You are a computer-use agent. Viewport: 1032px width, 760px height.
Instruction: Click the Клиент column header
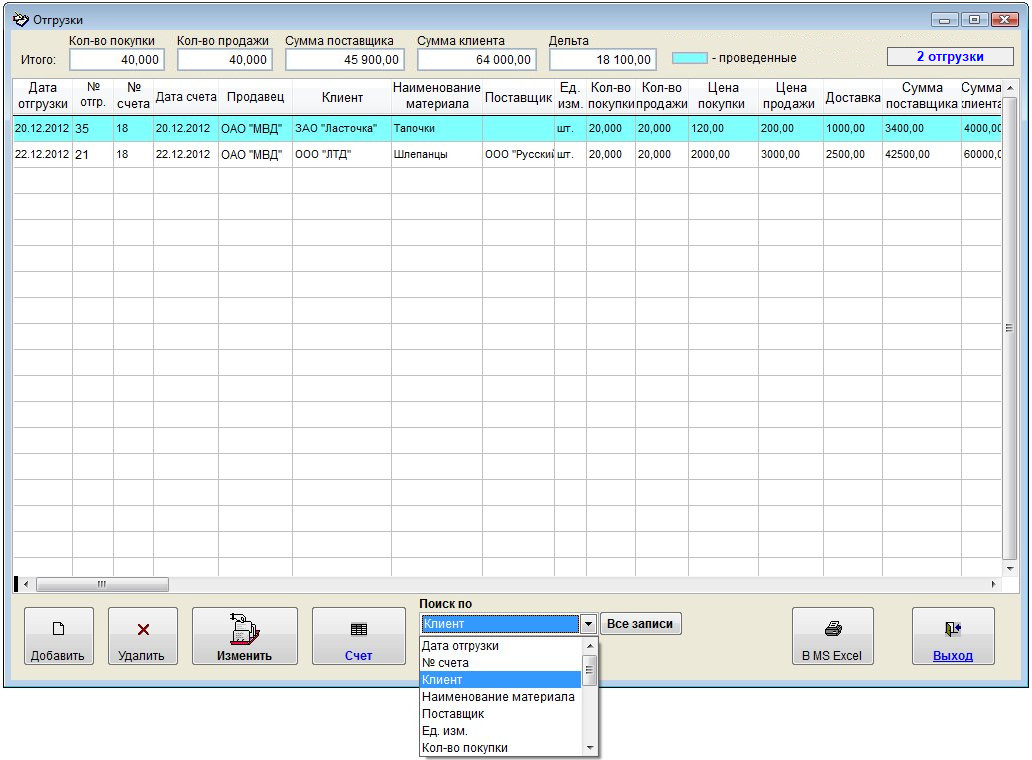point(342,98)
